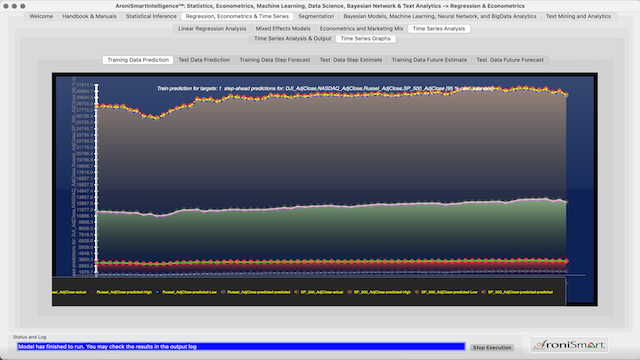This screenshot has width=640, height=360.
Task: Select the Time Series Analysis tab
Action: coord(439,29)
